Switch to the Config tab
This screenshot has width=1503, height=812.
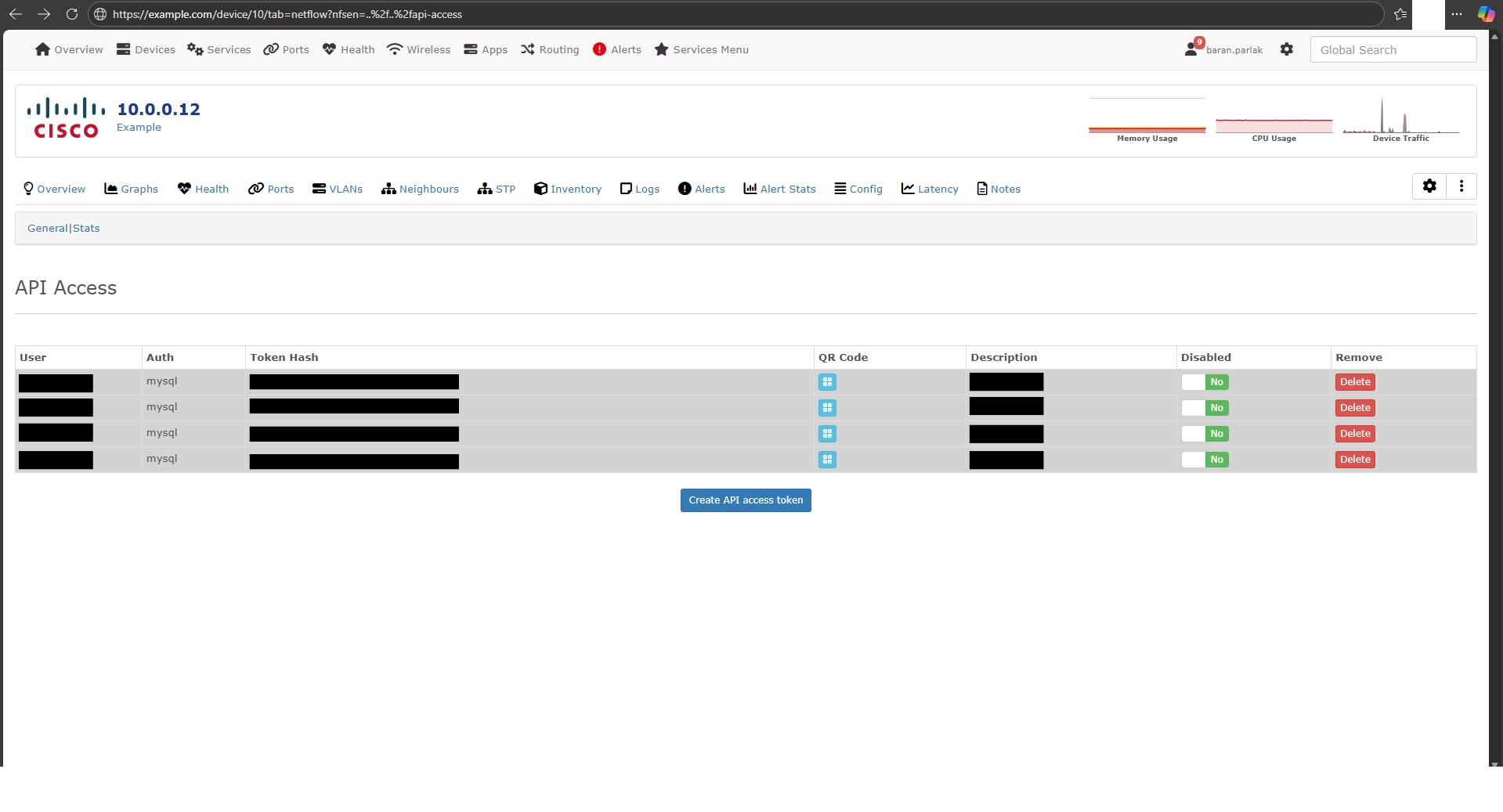click(x=858, y=189)
